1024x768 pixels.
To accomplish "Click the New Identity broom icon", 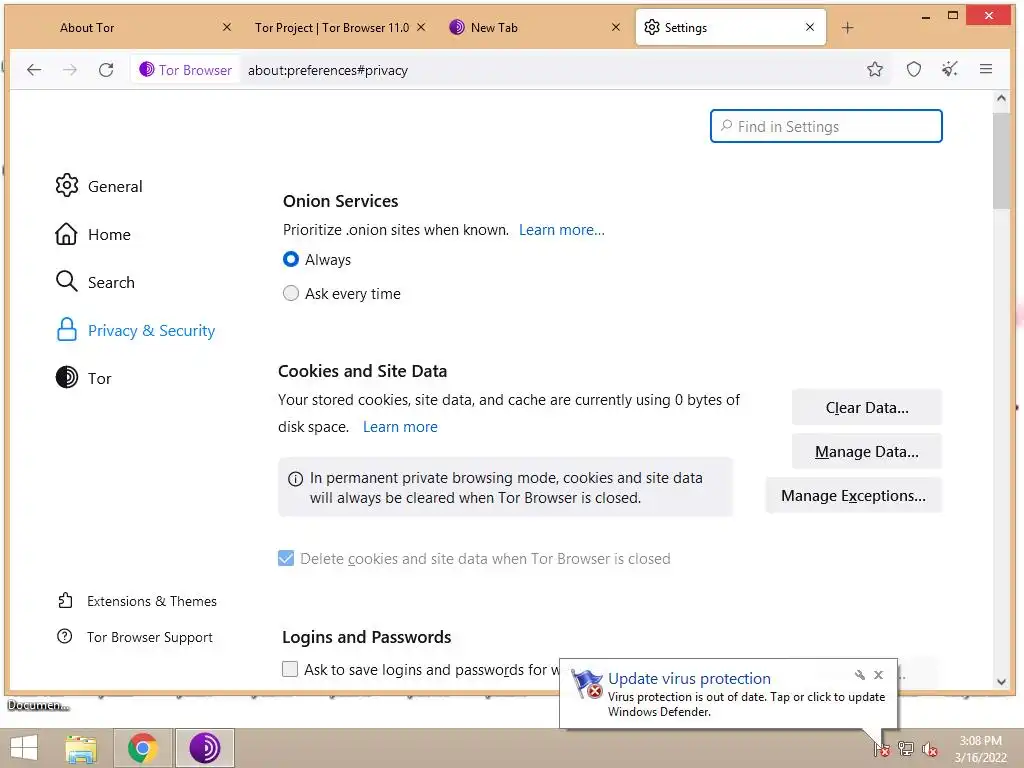I will 950,69.
